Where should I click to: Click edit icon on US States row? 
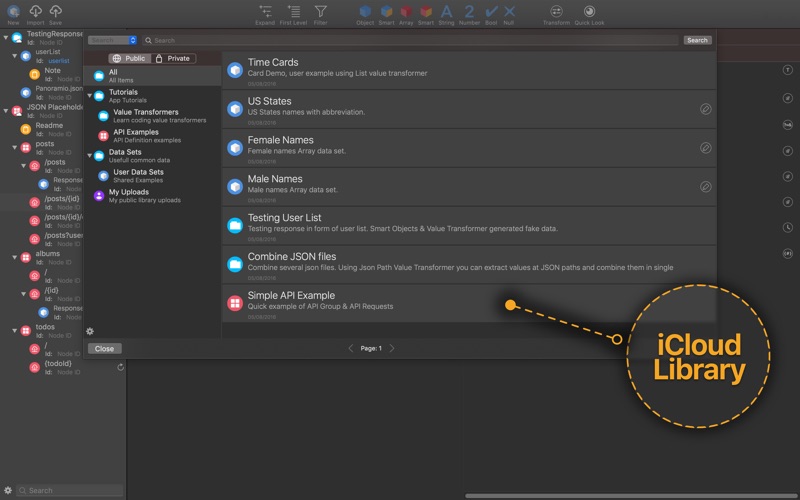point(706,109)
